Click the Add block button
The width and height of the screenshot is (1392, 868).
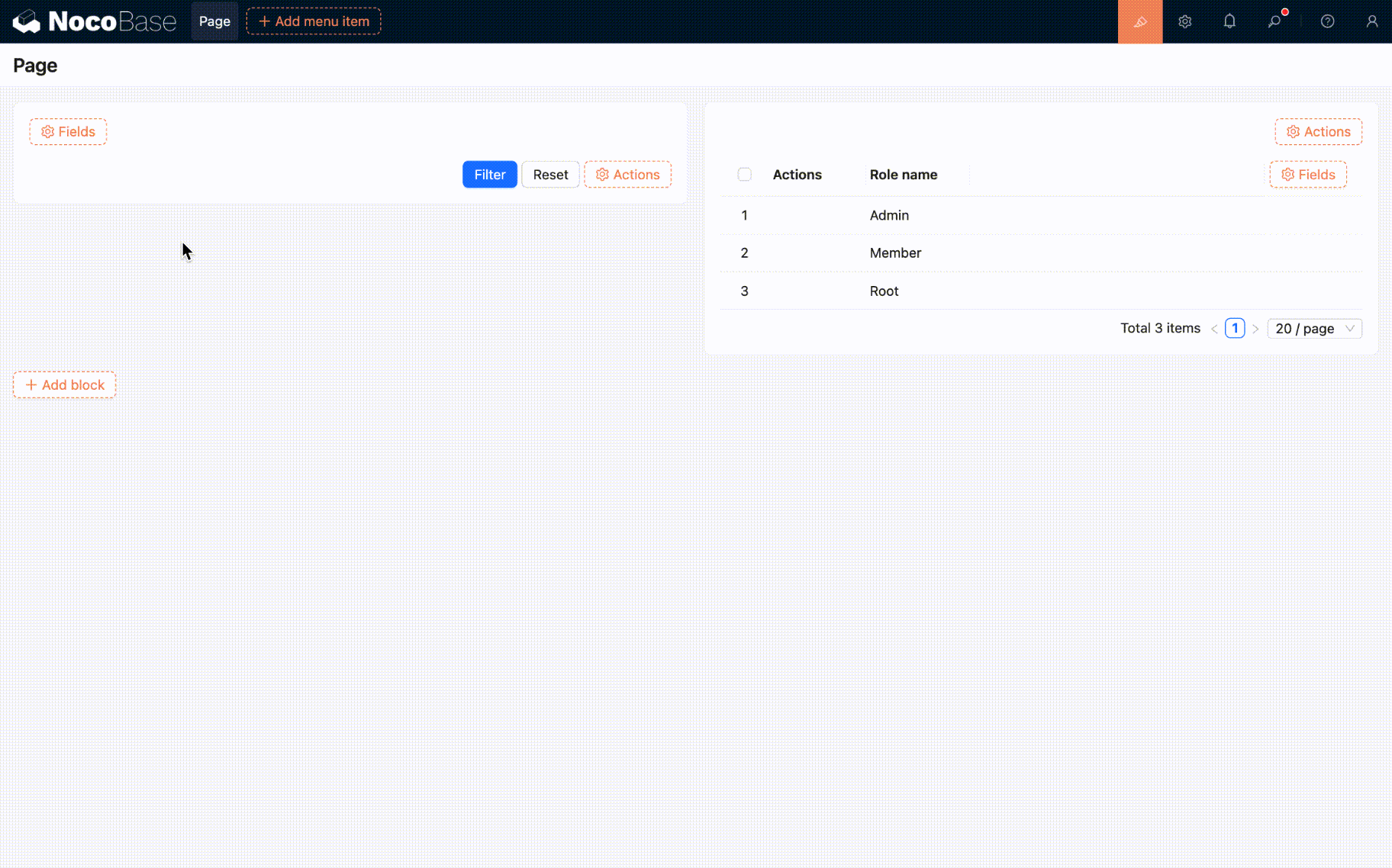(x=65, y=385)
